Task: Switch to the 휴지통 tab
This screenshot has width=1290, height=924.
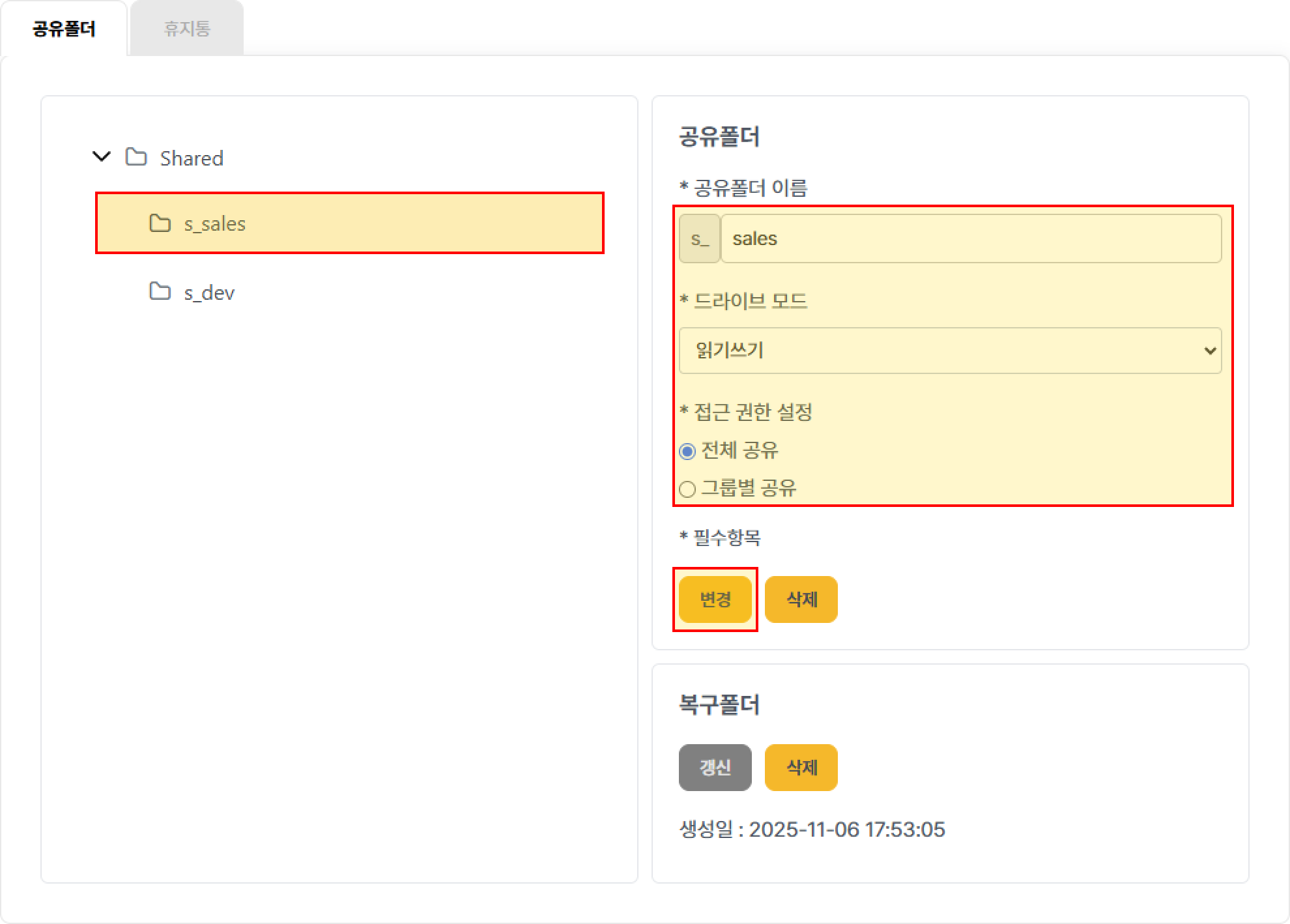Action: [187, 29]
